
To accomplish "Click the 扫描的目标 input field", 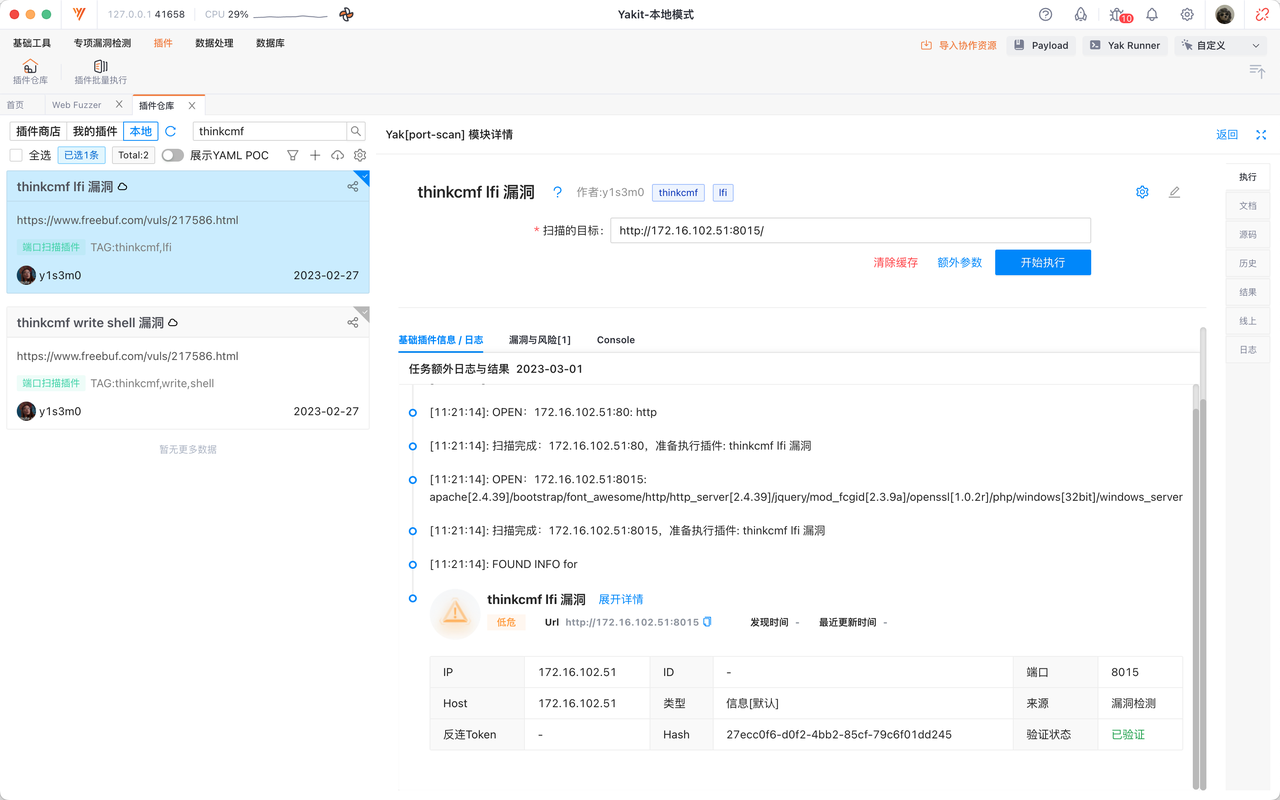I will click(x=850, y=230).
